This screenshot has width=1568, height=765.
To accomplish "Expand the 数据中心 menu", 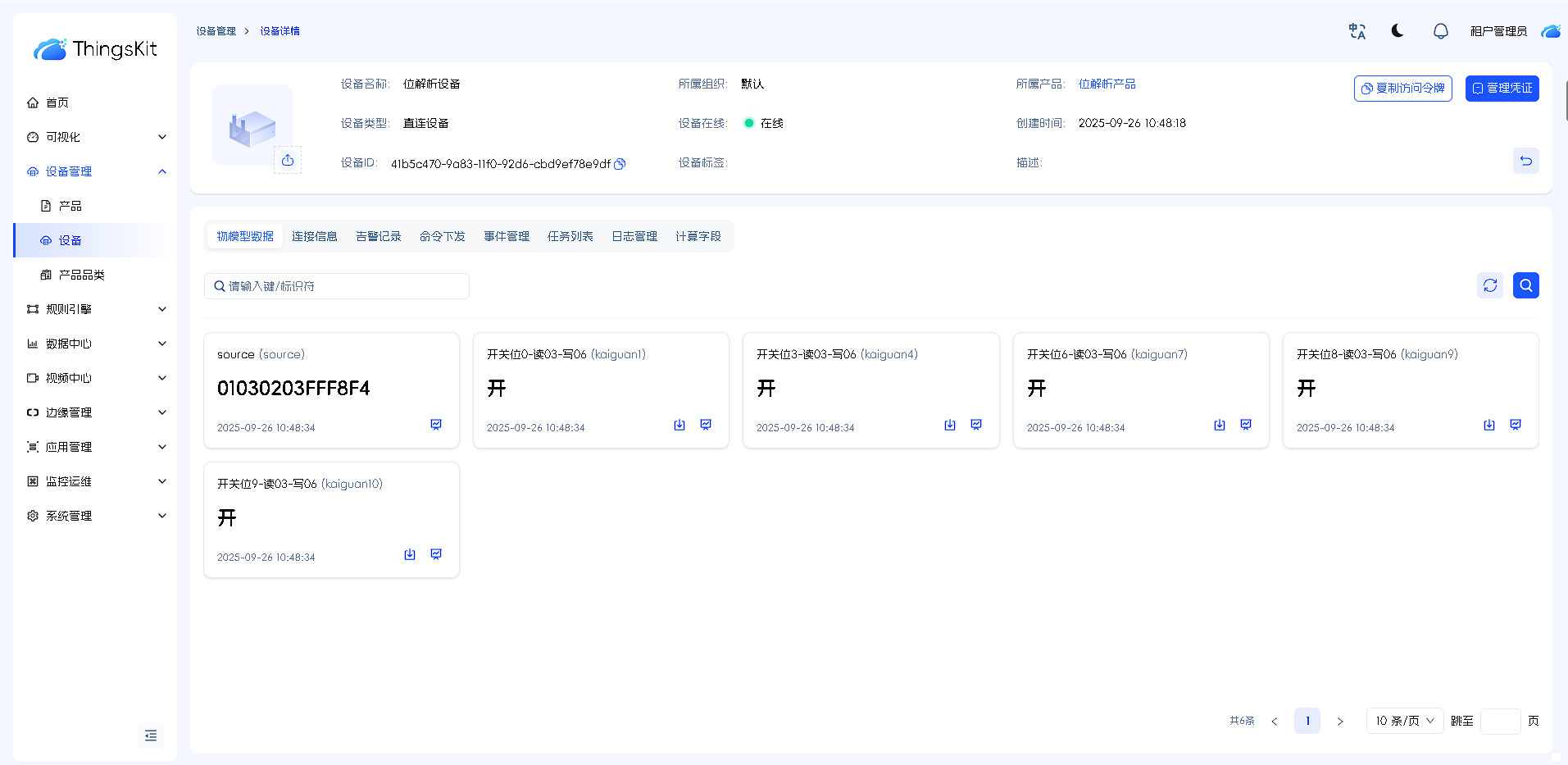I will click(95, 344).
